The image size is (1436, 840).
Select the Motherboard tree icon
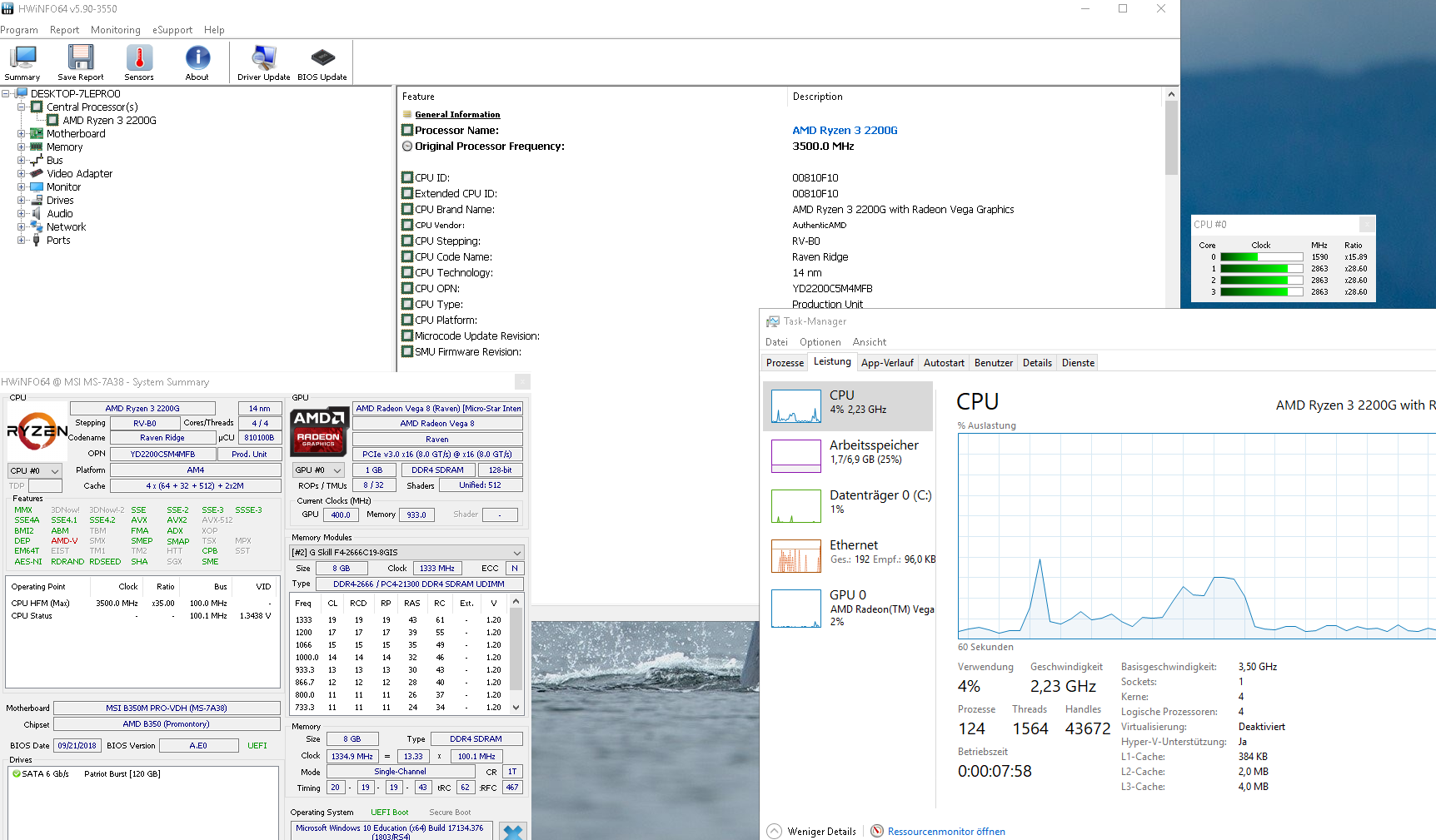coord(37,133)
